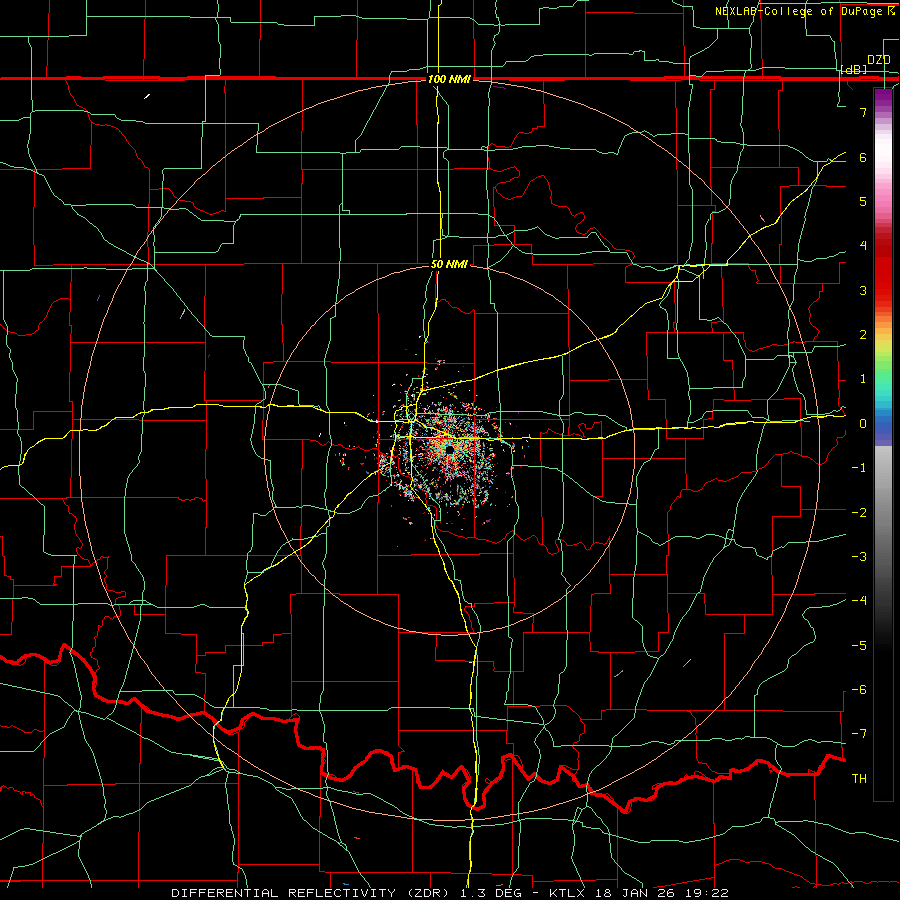Click the DZD product label above the colorbar

878,60
